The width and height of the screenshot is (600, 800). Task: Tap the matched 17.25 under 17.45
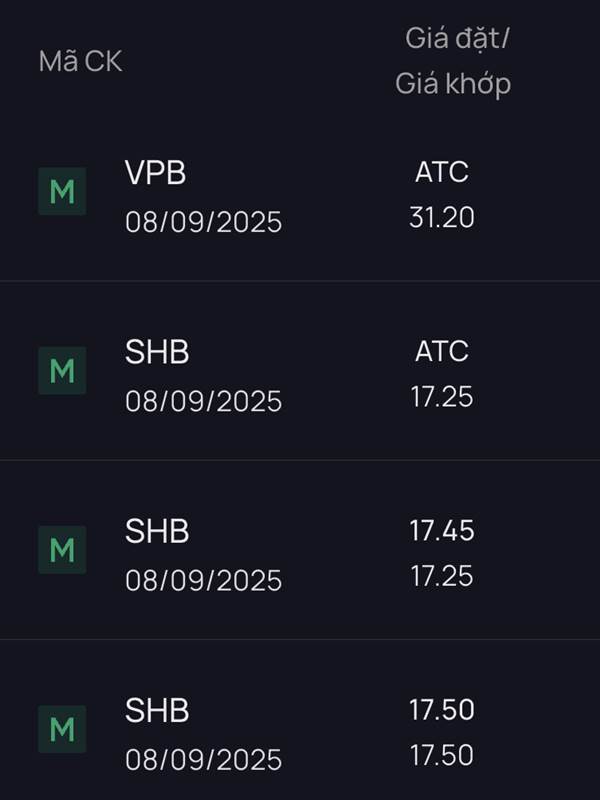442,576
